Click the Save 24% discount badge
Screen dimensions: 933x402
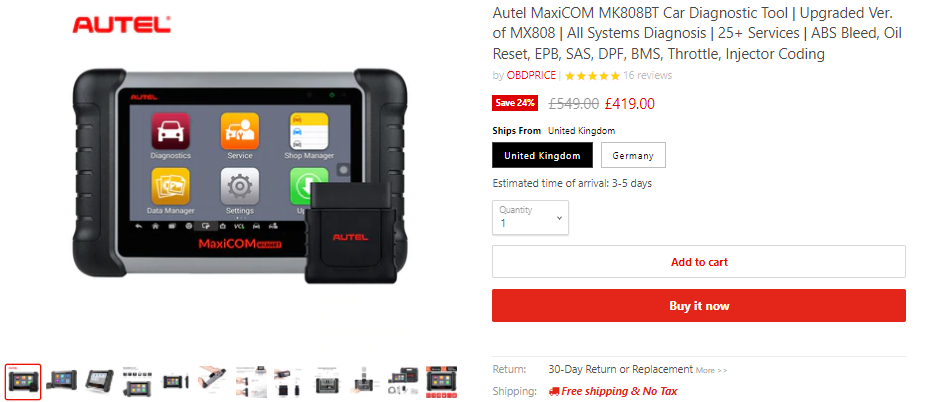(515, 103)
